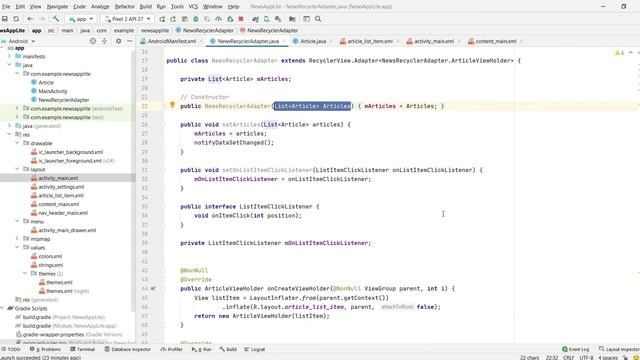The image size is (640, 360).
Task: Open the Layout Inspector
Action: tap(619, 349)
